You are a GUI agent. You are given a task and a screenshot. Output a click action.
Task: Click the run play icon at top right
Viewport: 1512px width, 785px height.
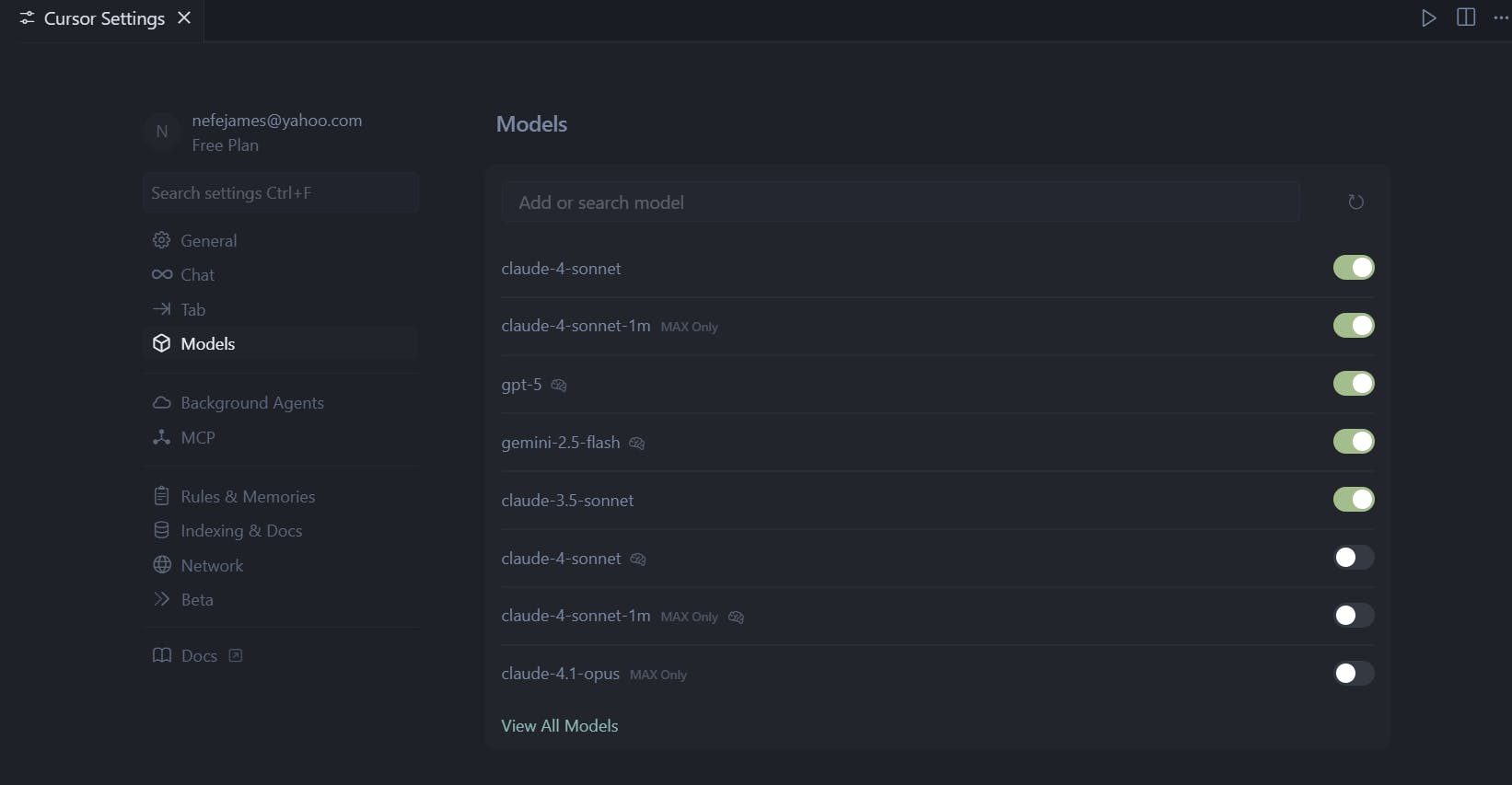1428,18
